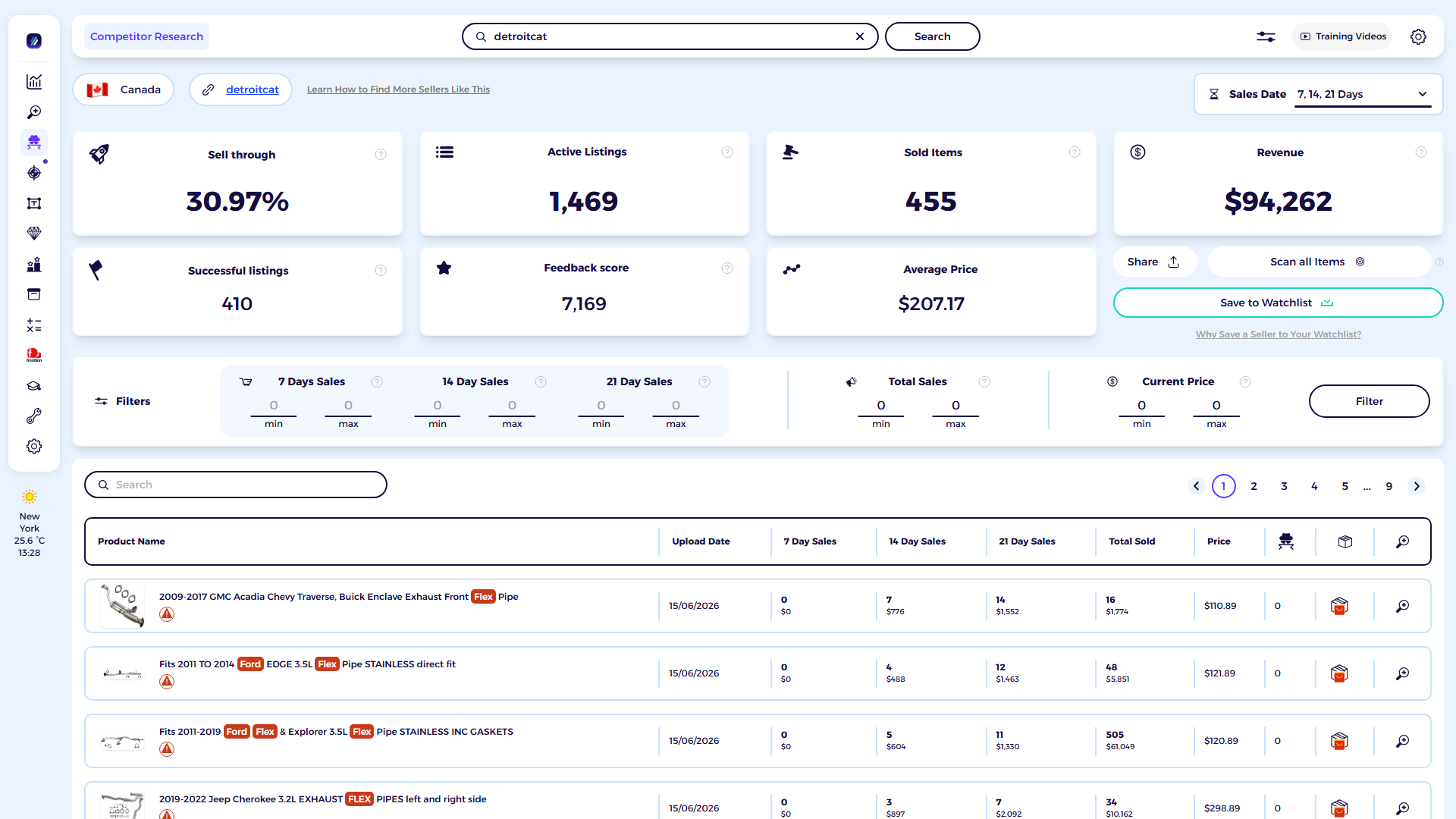Click warning triangle under GMC Acadia listing
The height and width of the screenshot is (819, 1456).
(x=167, y=614)
